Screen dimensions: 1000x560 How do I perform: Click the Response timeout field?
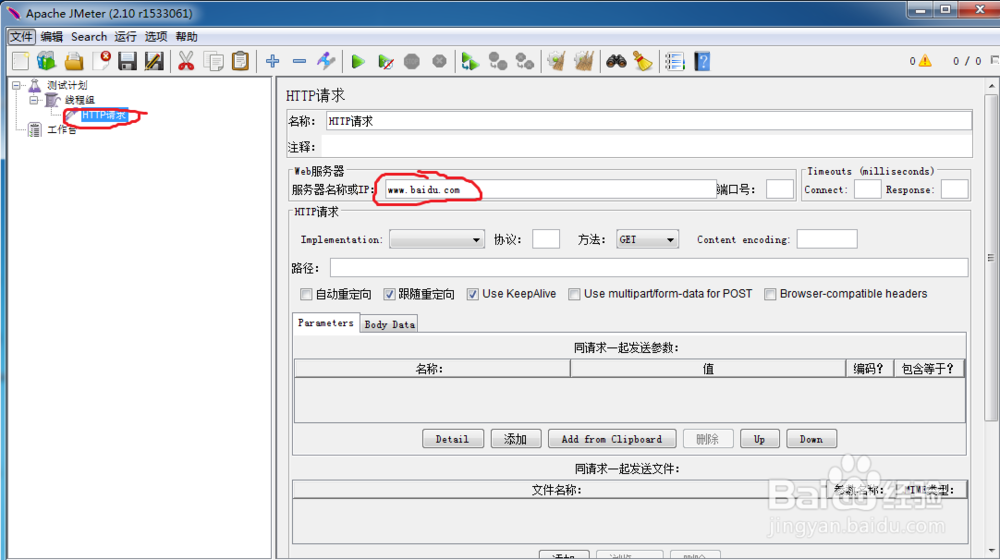(954, 189)
